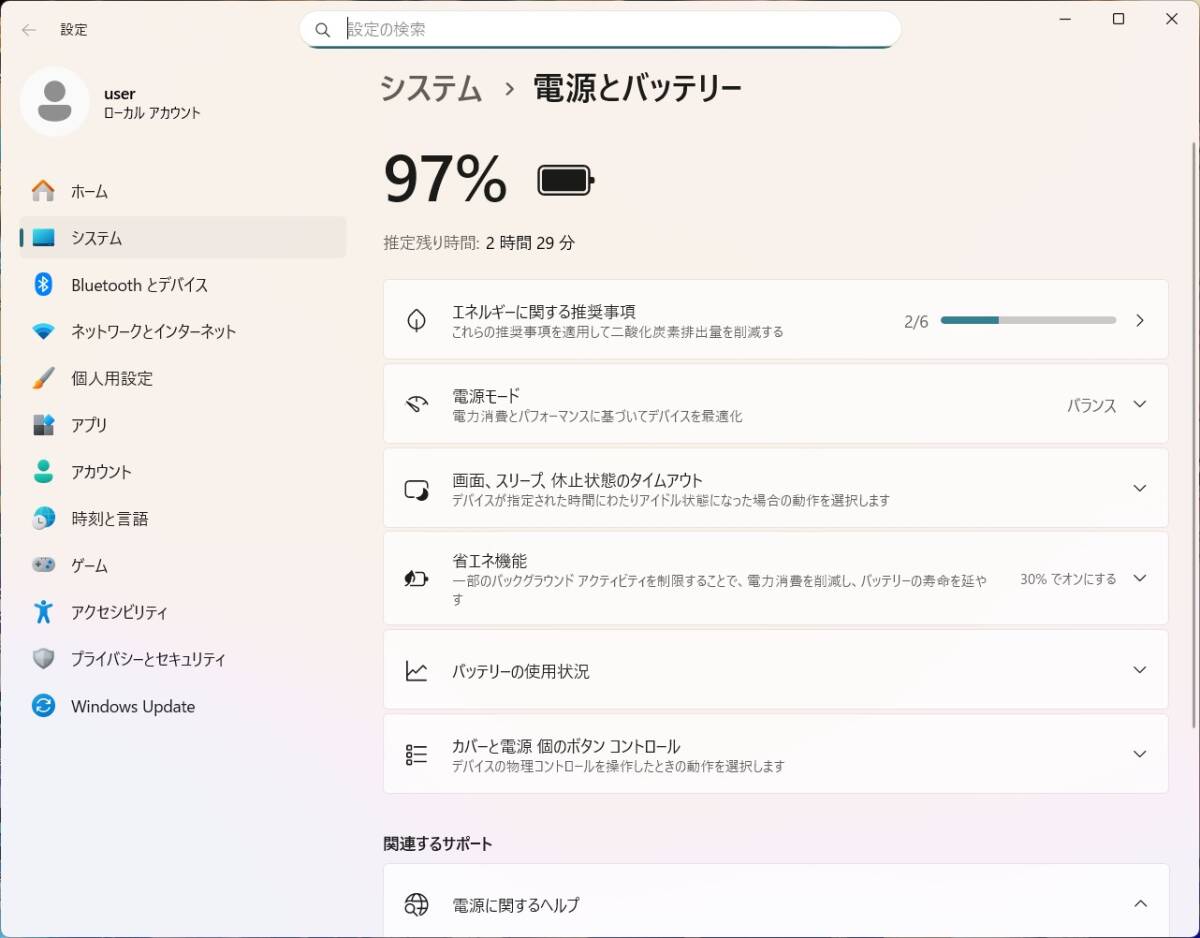
Task: Click the paintbrush personalization icon
Action: (x=43, y=378)
